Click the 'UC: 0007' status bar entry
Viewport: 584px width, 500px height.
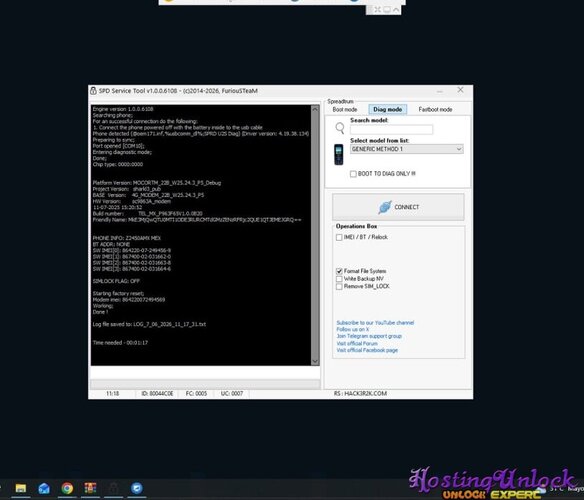(x=232, y=393)
